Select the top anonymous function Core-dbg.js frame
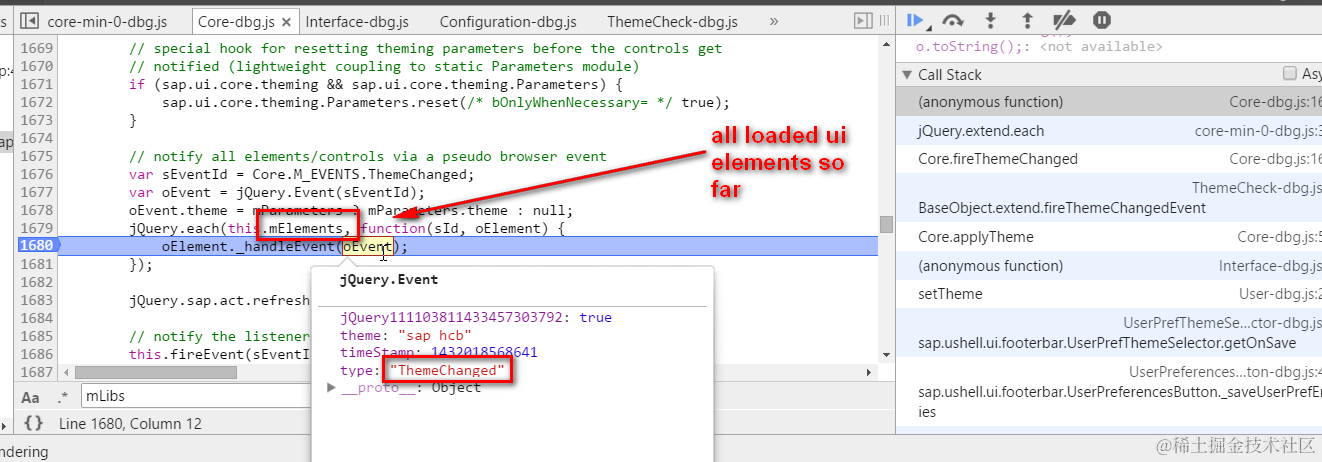Viewport: 1322px width, 462px height. coord(1109,102)
